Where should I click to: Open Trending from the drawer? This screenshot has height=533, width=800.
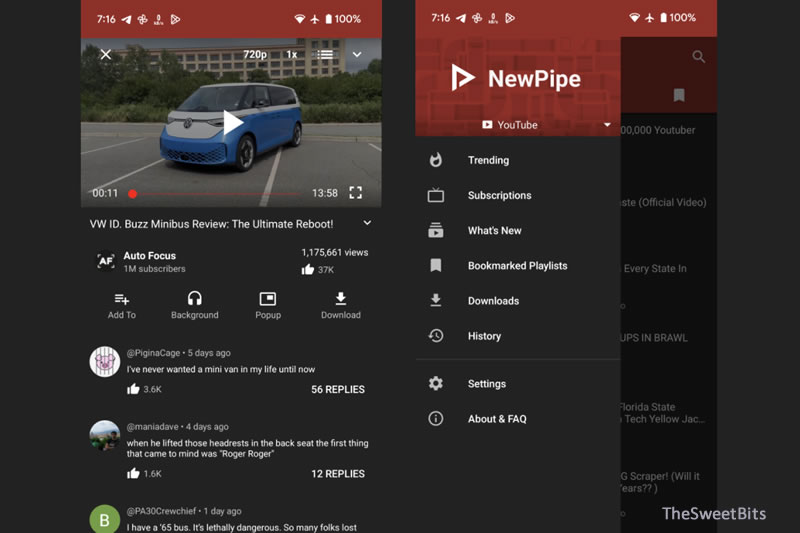(518, 160)
